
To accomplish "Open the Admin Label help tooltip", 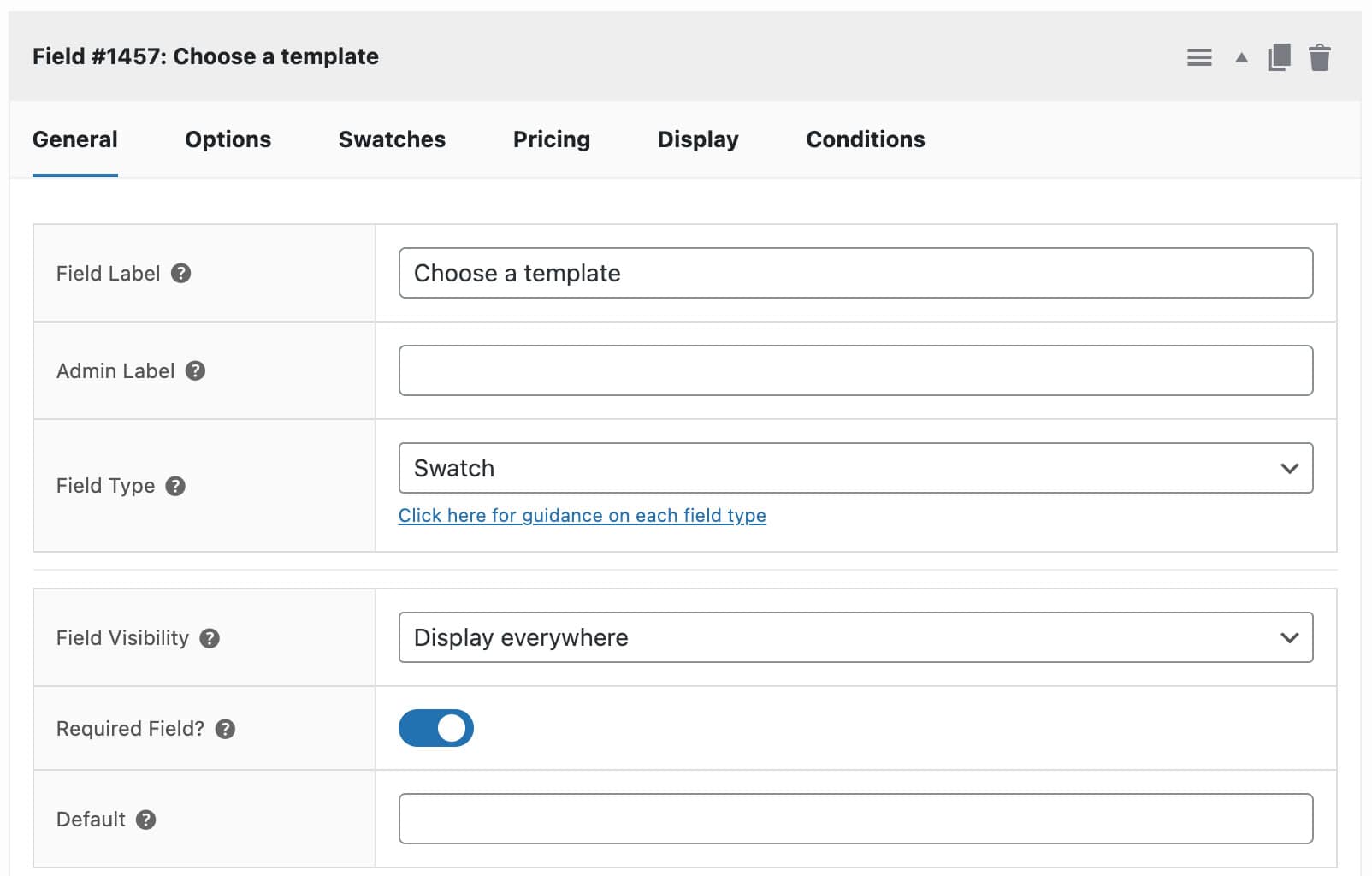I will (195, 370).
